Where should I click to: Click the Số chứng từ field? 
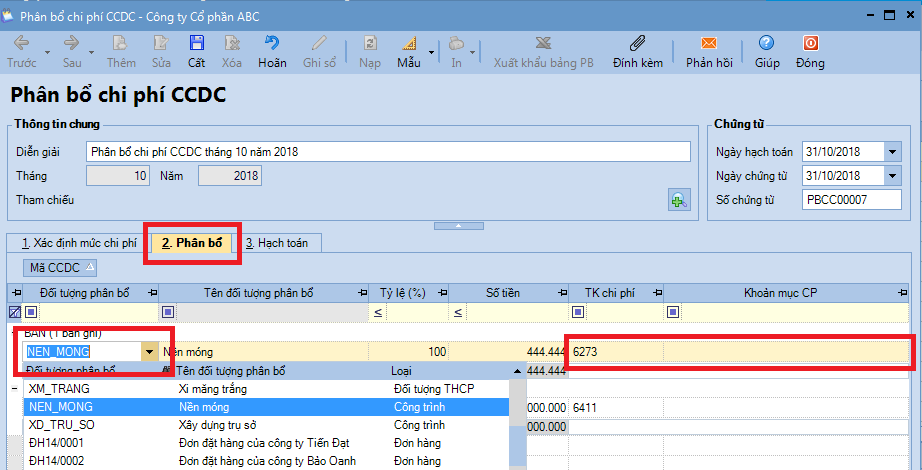pyautogui.click(x=852, y=200)
